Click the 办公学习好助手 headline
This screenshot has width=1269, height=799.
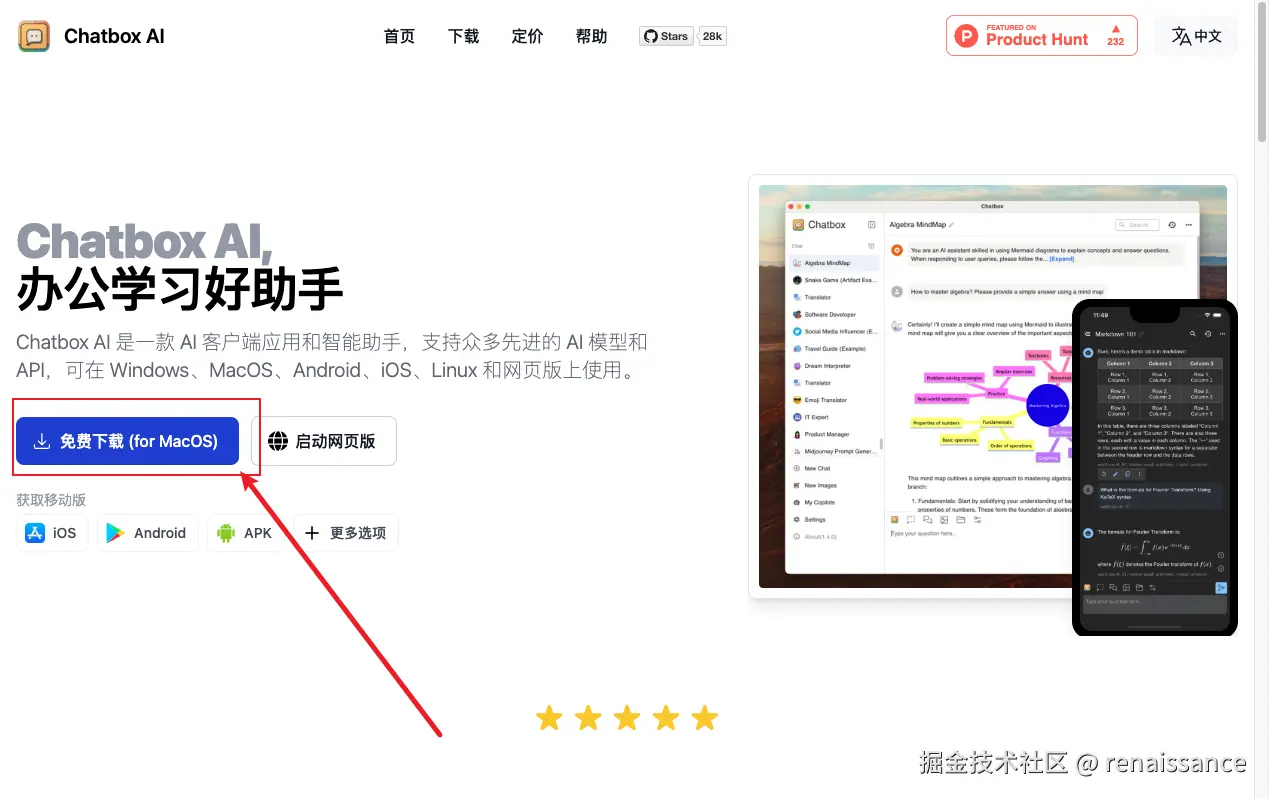coord(180,289)
